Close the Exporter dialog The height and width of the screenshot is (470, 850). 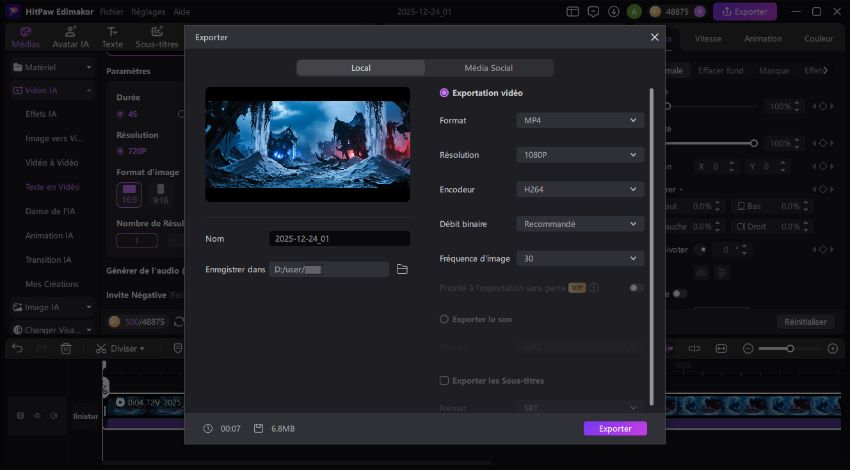pos(655,37)
